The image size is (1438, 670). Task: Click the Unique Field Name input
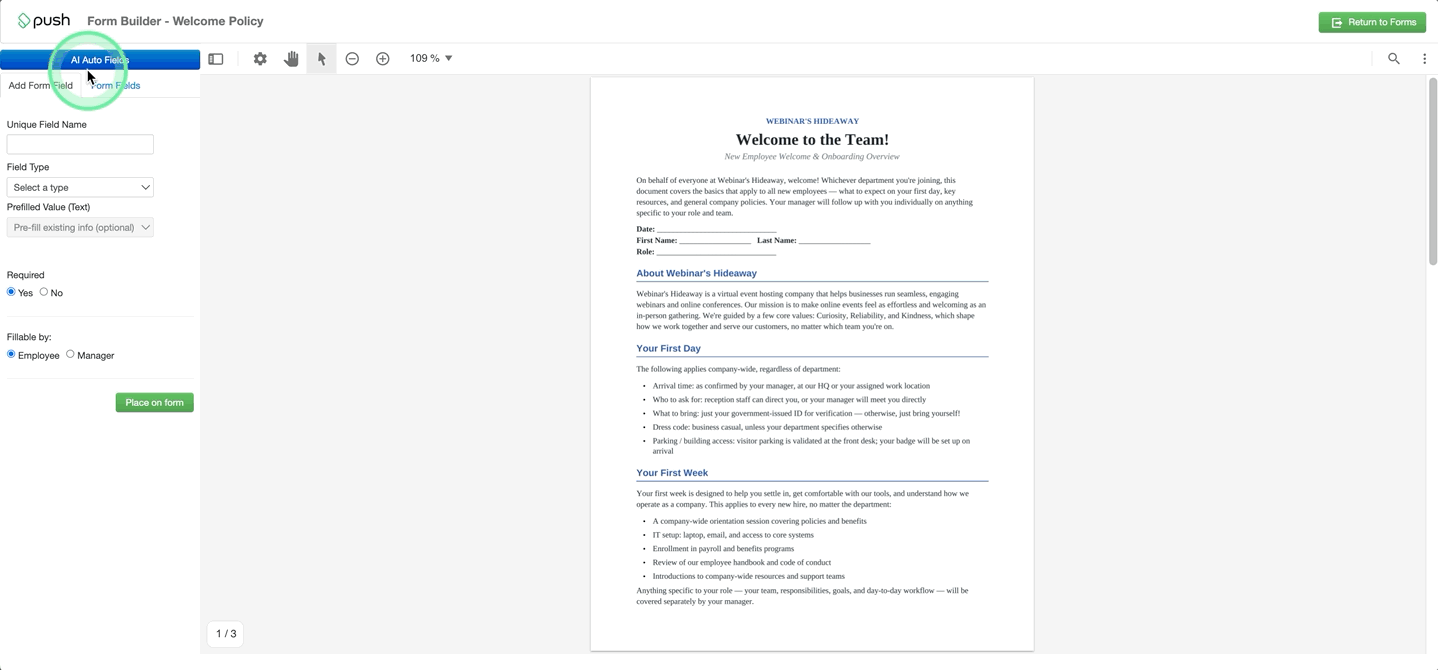[80, 144]
